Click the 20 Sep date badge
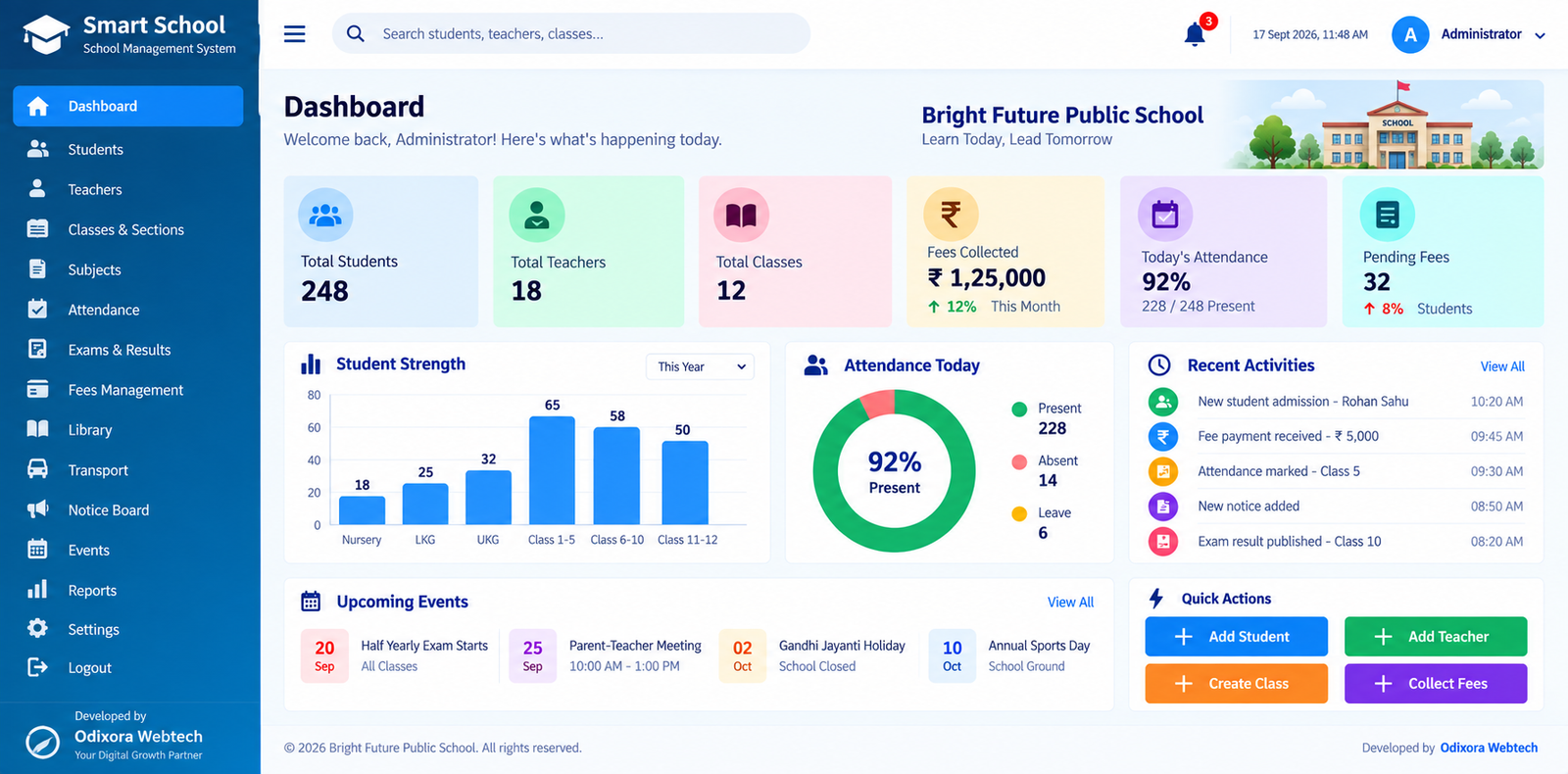 [x=324, y=655]
